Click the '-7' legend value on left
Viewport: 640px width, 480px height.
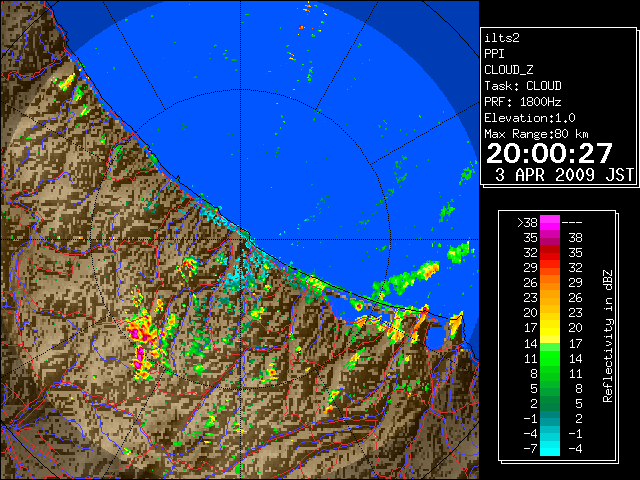531,449
